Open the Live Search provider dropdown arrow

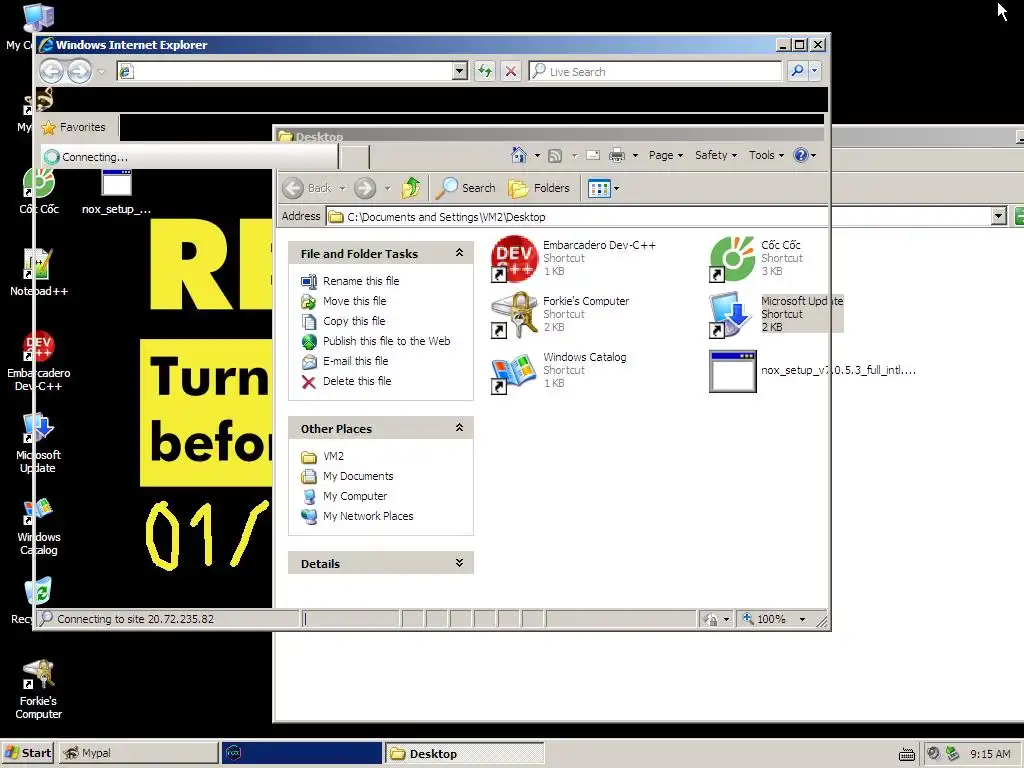(814, 71)
